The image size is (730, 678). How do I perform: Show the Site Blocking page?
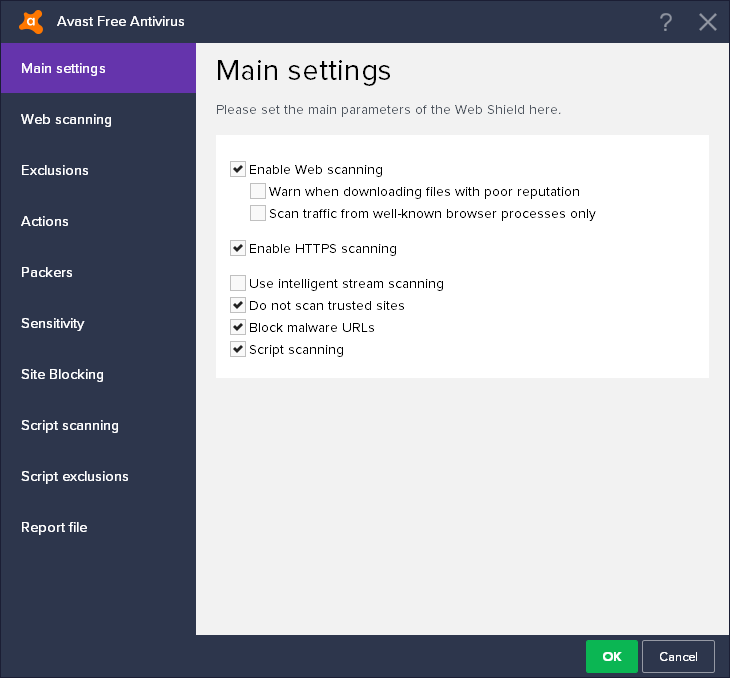pos(62,374)
